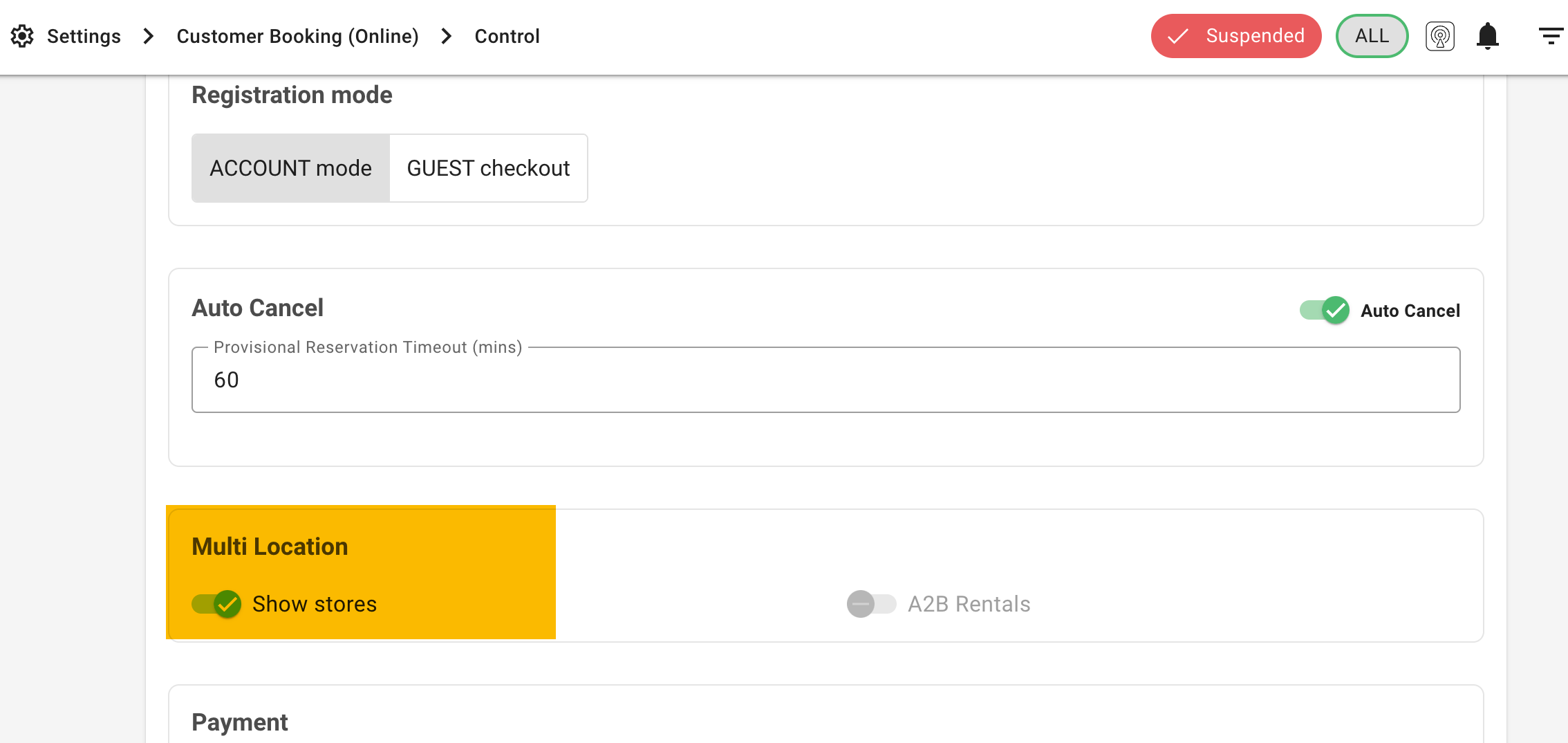Select GUEST checkout registration option

pyautogui.click(x=488, y=168)
